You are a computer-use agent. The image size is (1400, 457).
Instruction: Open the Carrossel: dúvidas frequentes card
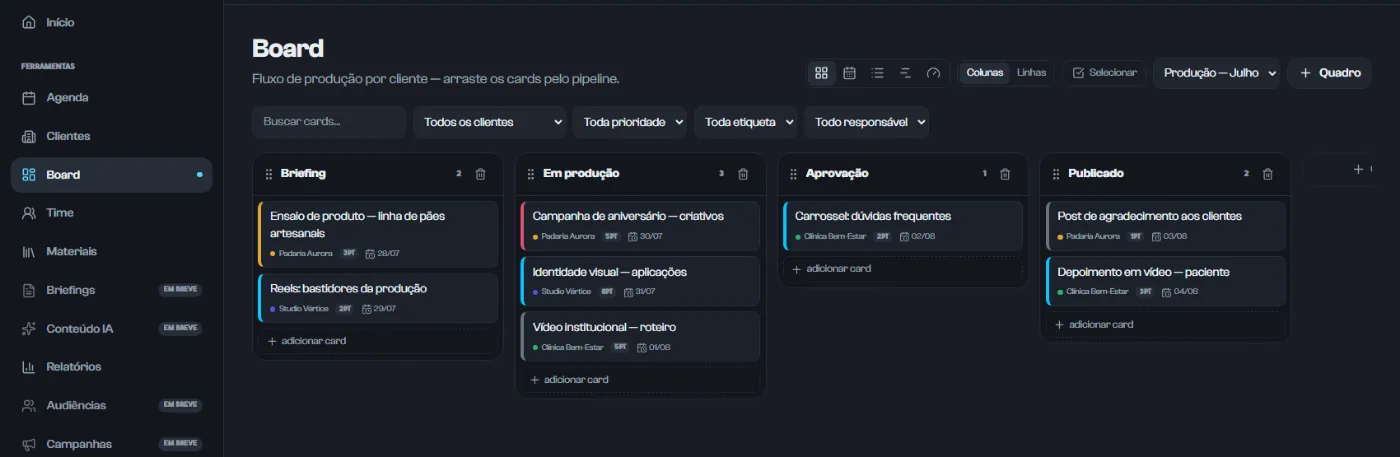pyautogui.click(x=902, y=225)
